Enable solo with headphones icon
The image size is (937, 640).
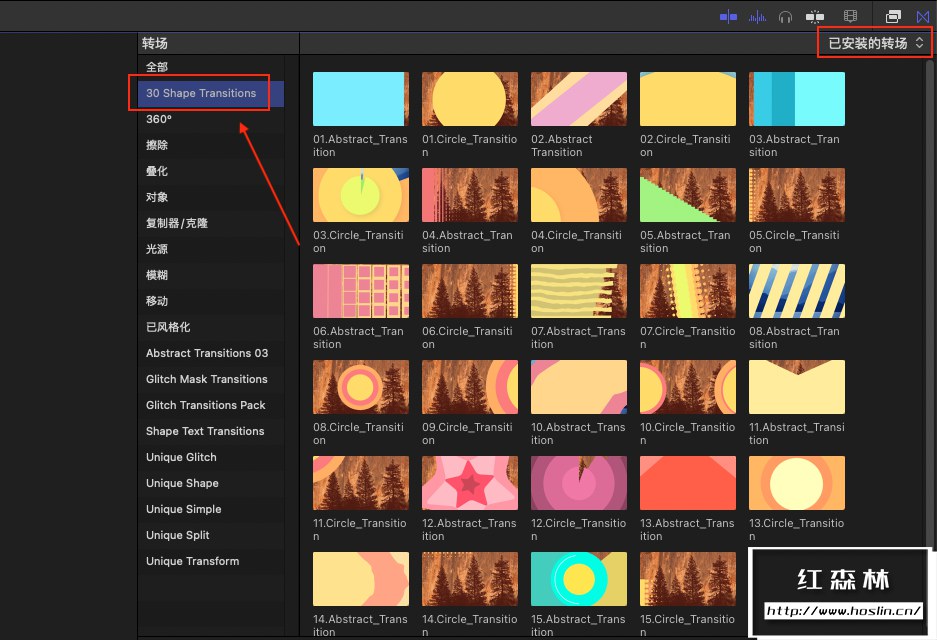(785, 16)
